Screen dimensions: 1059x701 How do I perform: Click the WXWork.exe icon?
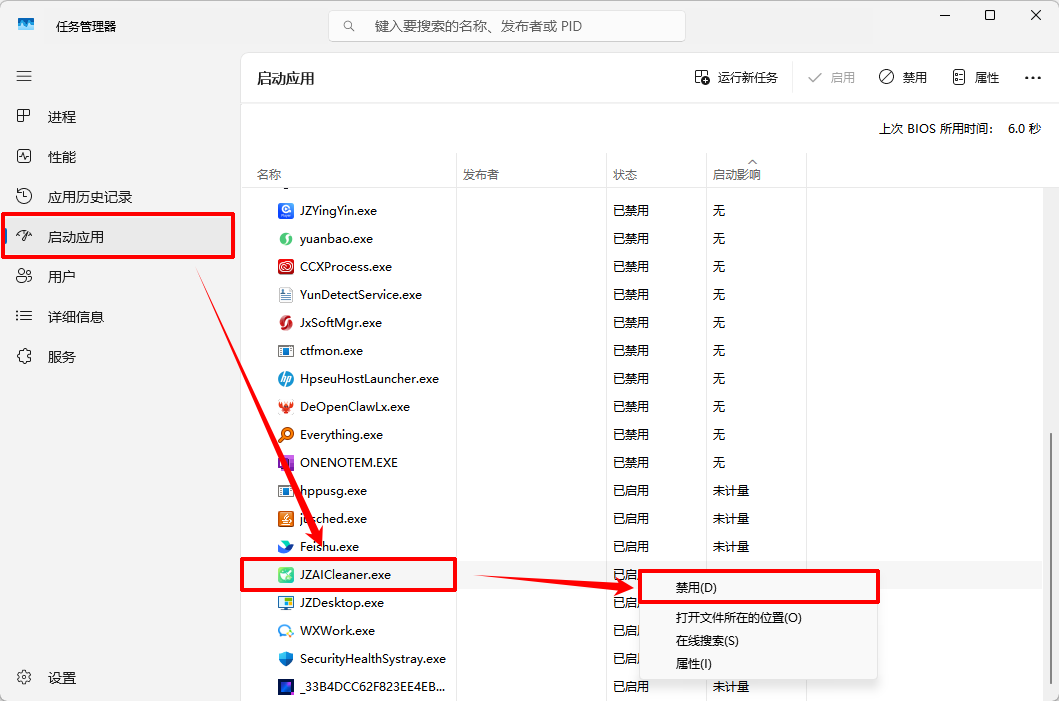tap(286, 631)
